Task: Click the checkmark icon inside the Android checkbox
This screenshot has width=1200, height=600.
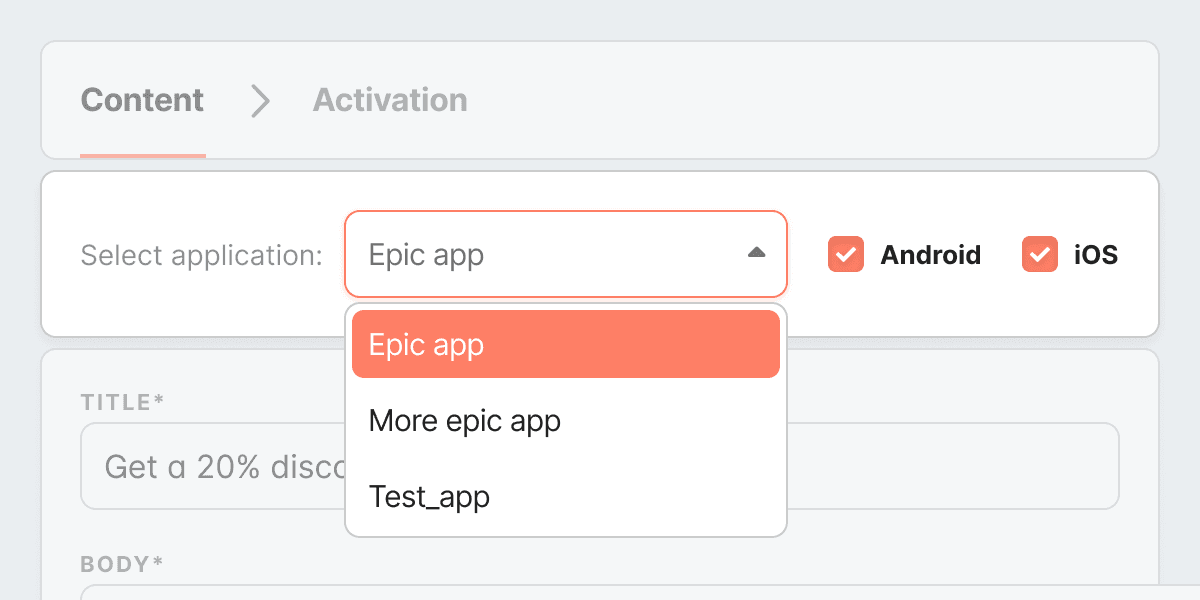Action: tap(845, 255)
